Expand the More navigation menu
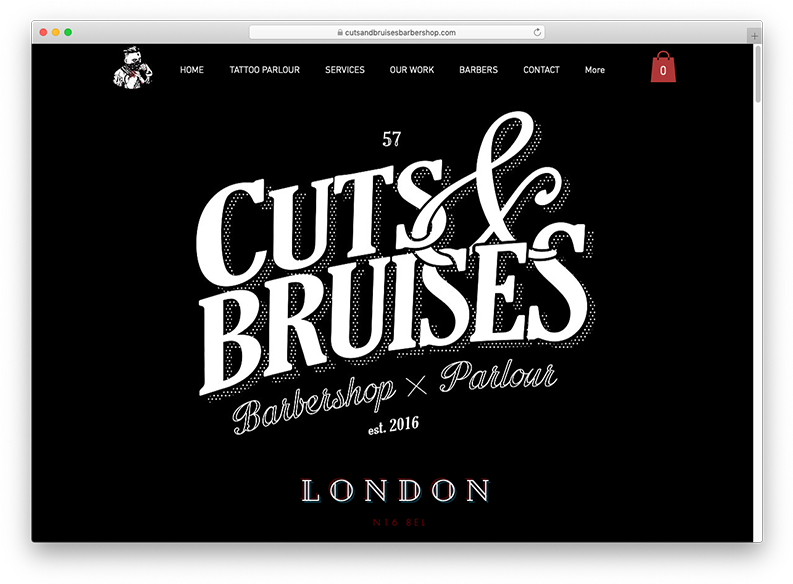The width and height of the screenshot is (793, 584). [x=595, y=70]
